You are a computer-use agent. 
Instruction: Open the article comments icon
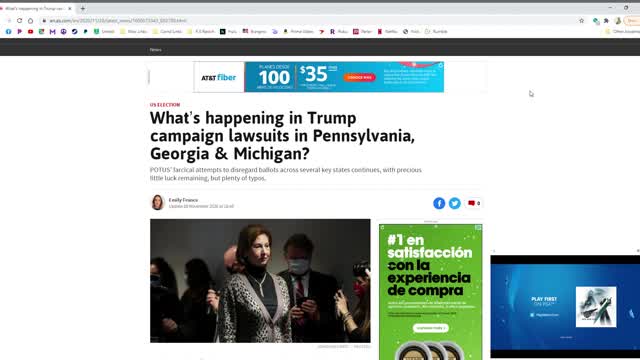pos(473,203)
